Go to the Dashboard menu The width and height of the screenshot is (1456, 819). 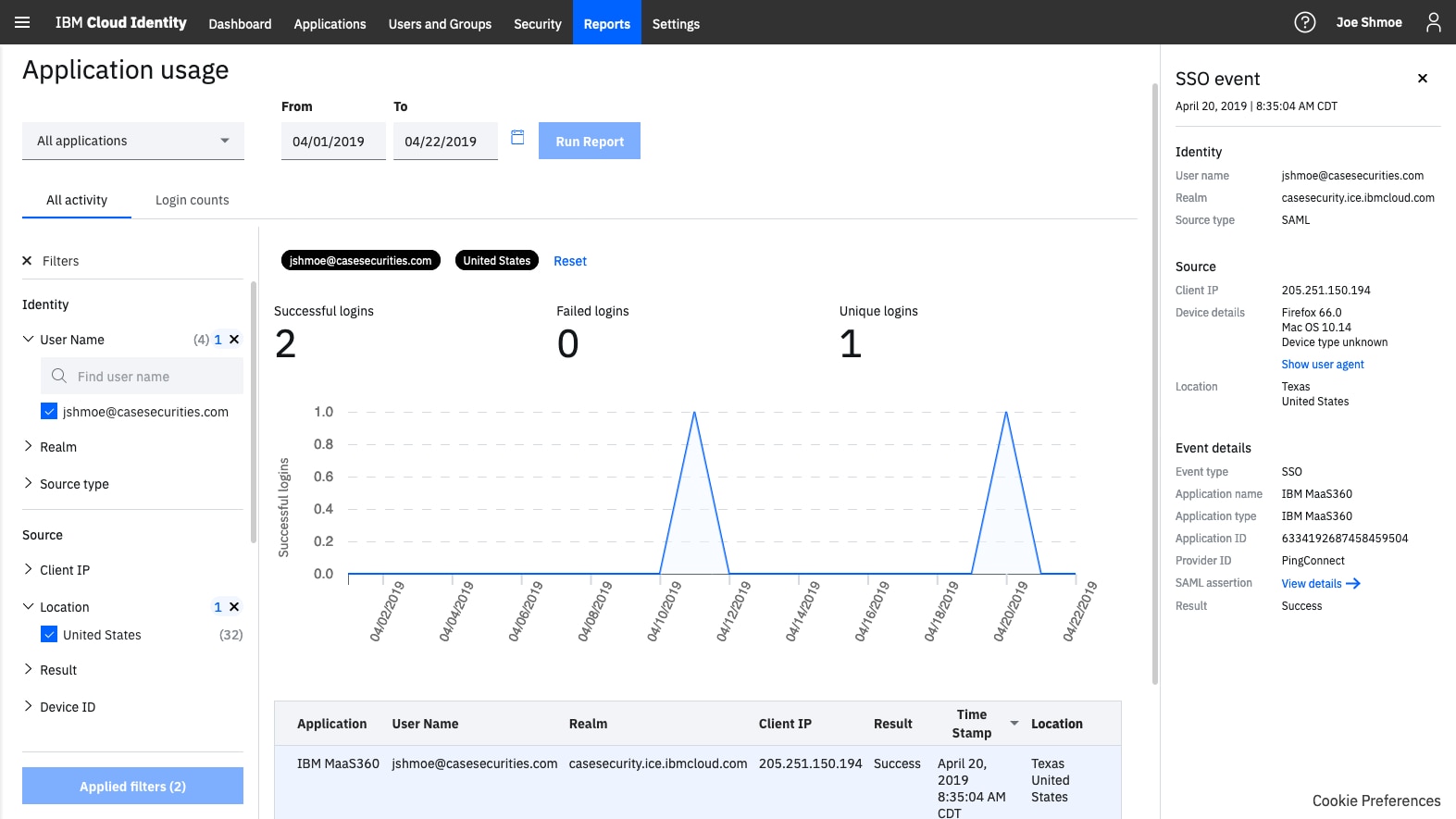pos(240,23)
